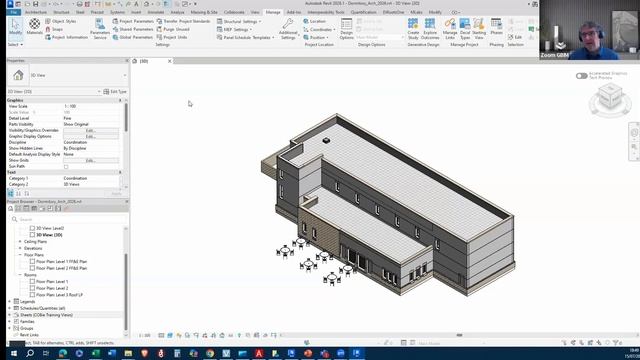Click Edit for Visibility/Graphics Overrides
This screenshot has width=640, height=360.
pos(91,130)
